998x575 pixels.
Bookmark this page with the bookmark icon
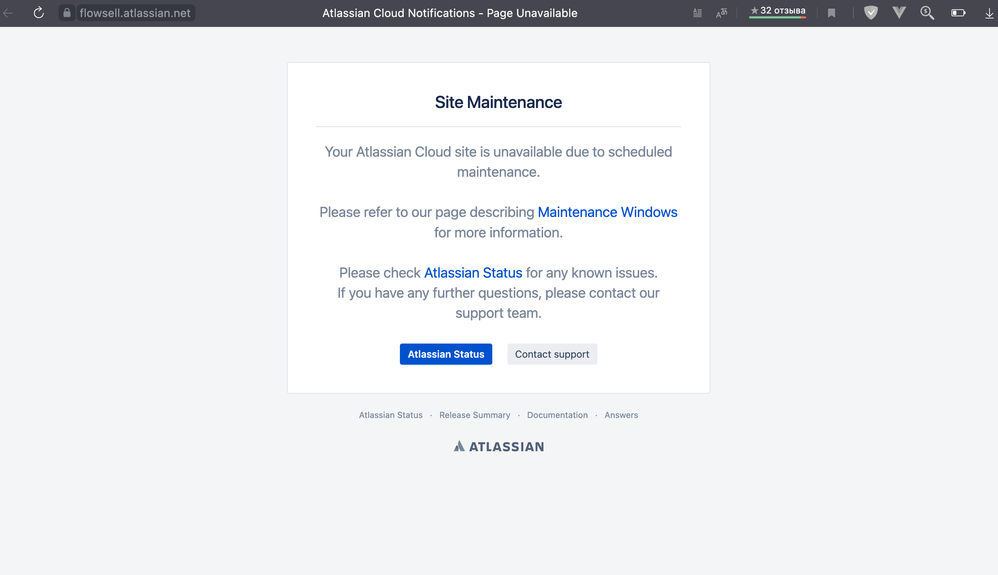831,13
